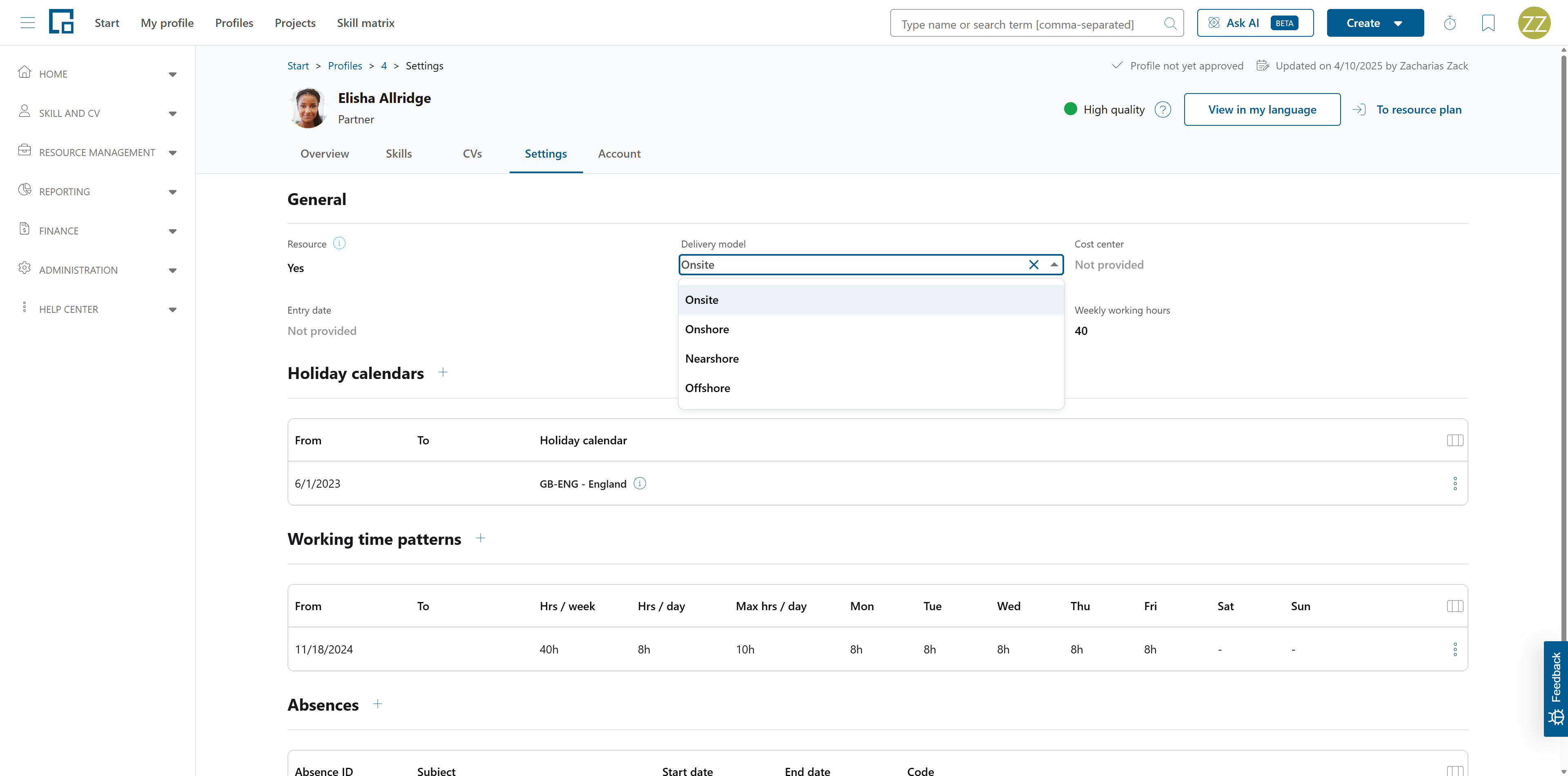The image size is (1568, 776).
Task: Follow the To resource plan link
Action: click(1407, 109)
